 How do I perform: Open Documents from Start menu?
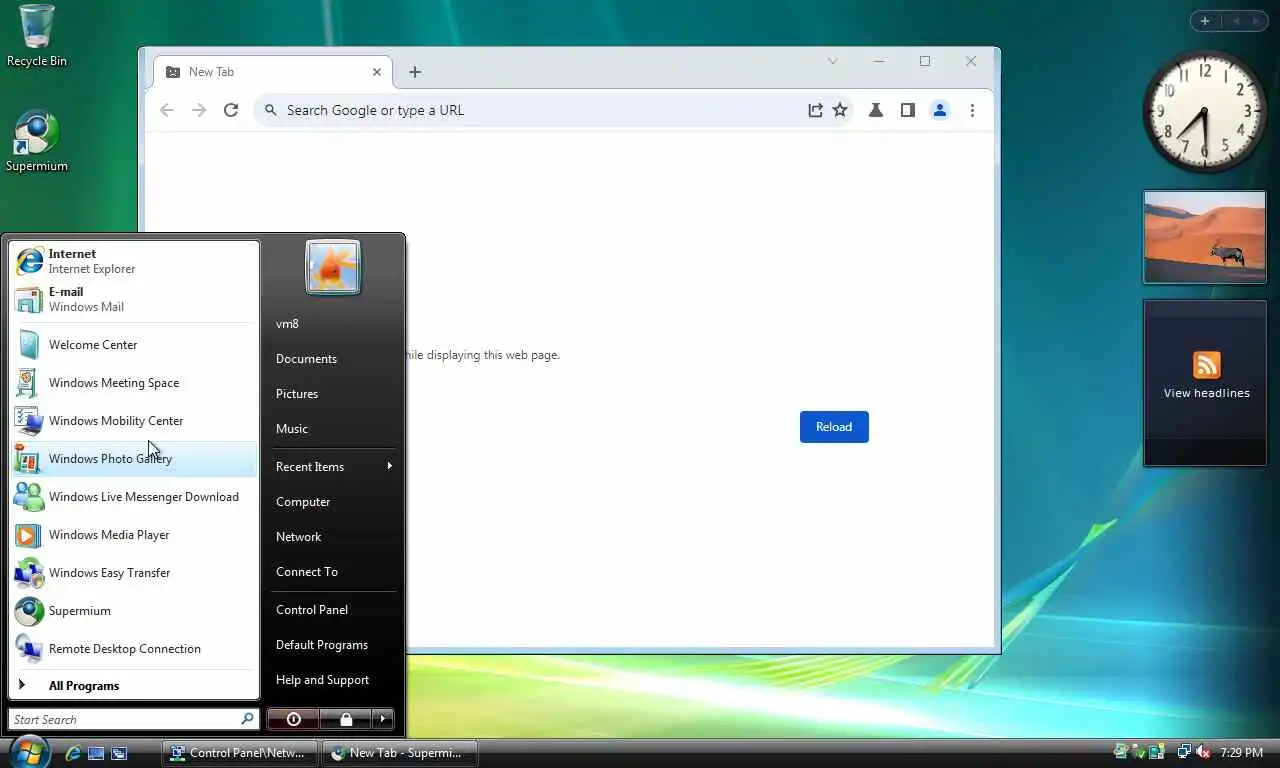pyautogui.click(x=334, y=359)
